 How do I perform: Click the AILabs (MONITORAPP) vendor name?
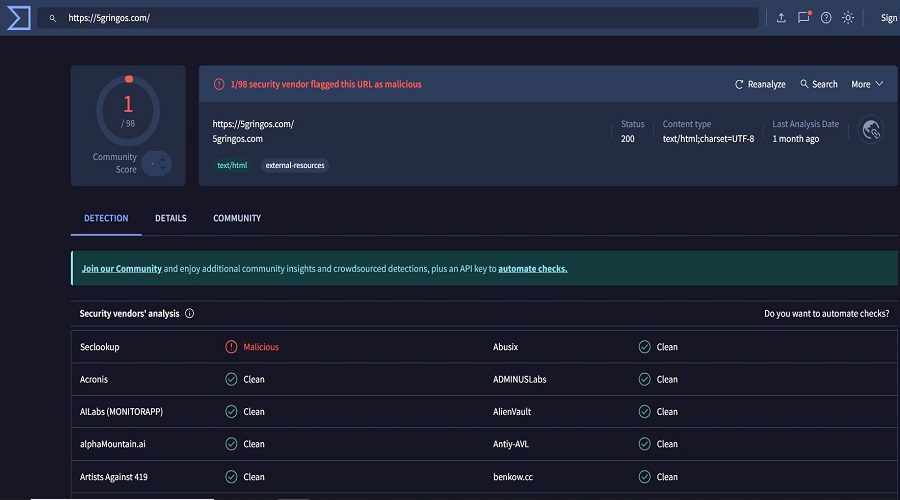coord(121,412)
